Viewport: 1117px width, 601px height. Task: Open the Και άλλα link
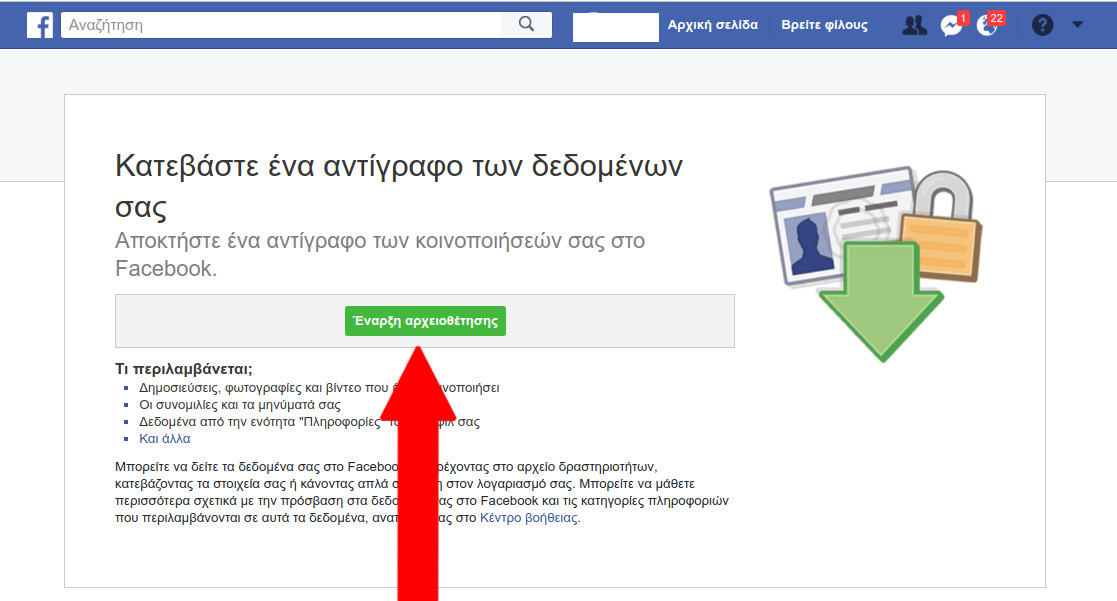click(x=165, y=439)
